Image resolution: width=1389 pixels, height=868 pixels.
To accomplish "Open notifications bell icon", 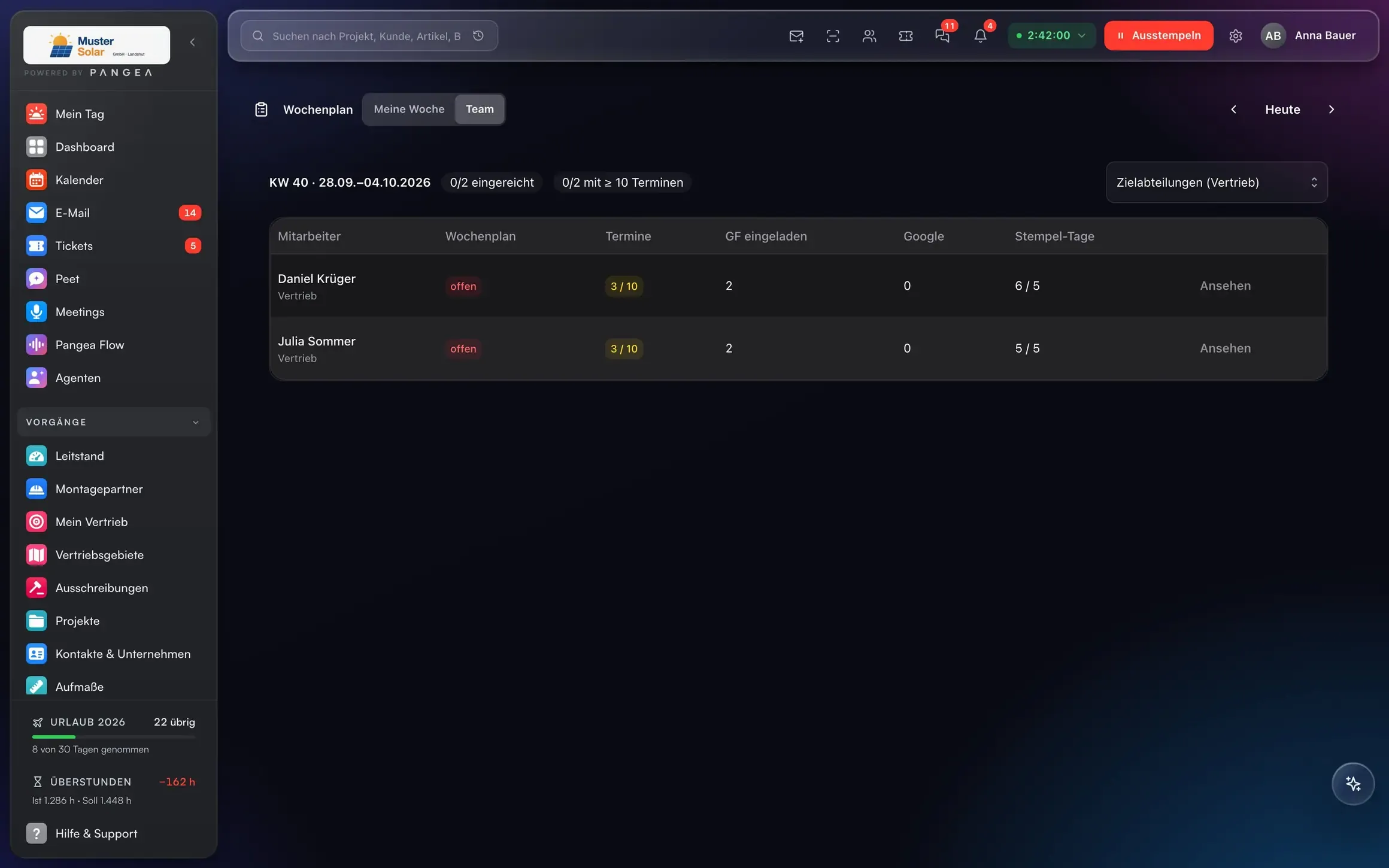I will click(980, 36).
